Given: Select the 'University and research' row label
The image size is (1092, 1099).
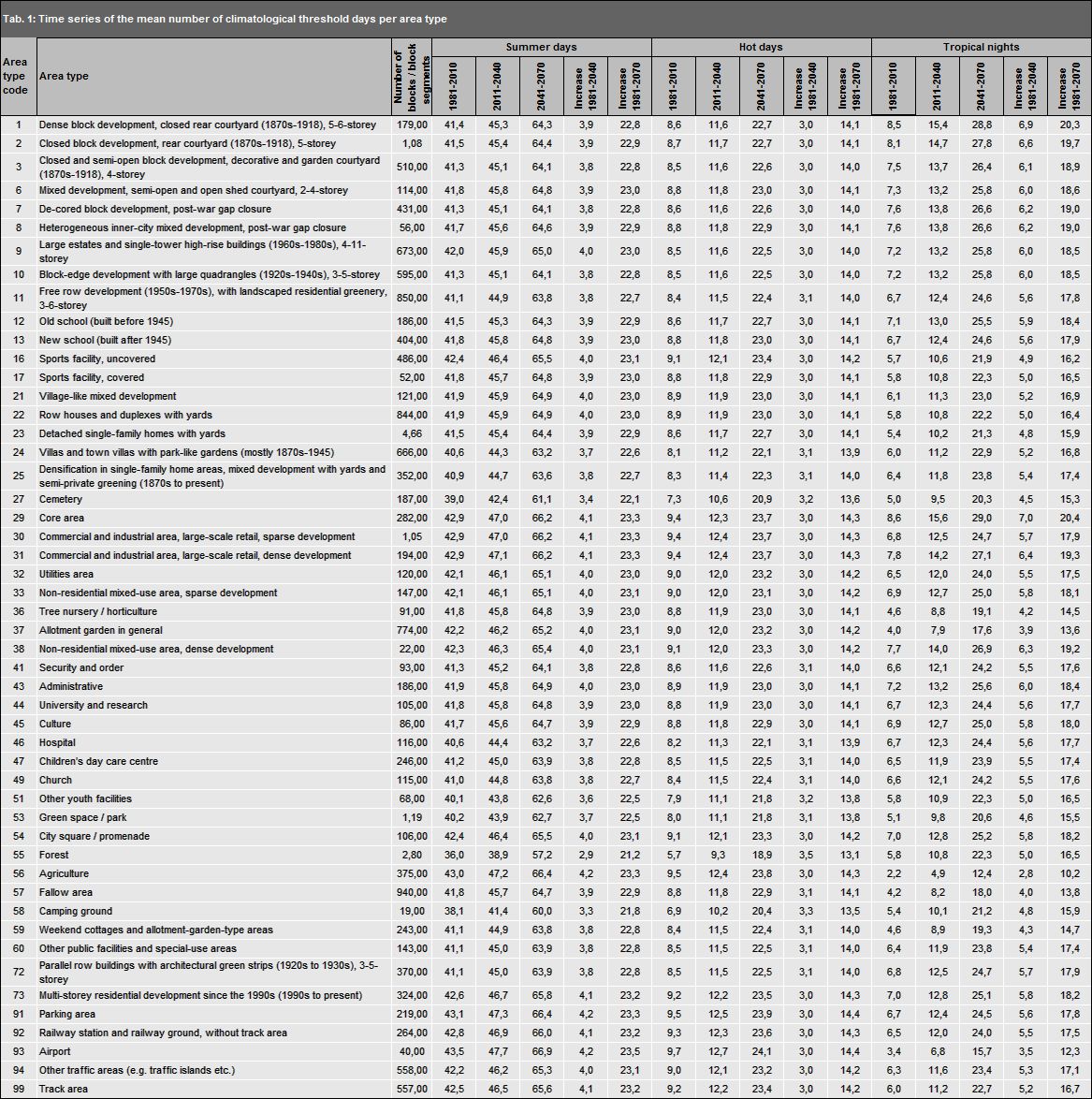Looking at the screenshot, I should [94, 705].
